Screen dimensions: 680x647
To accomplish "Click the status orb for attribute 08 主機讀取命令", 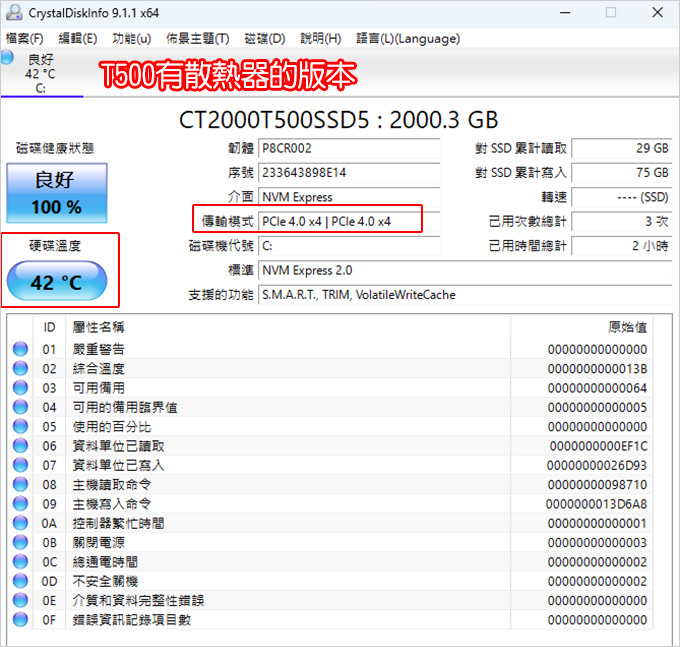I will pyautogui.click(x=20, y=484).
